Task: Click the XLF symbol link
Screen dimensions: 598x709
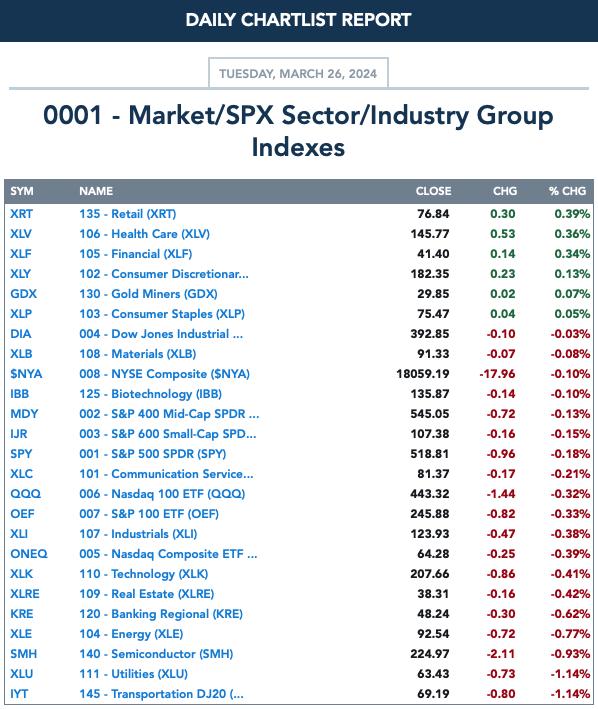Action: (x=21, y=254)
